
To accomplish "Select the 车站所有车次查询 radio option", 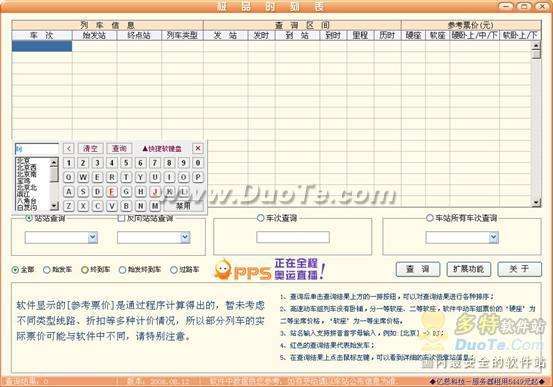I will click(x=430, y=218).
